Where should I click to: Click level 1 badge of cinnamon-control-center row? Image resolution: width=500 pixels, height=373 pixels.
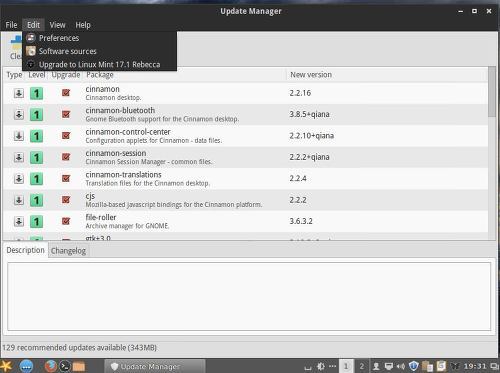coord(36,136)
